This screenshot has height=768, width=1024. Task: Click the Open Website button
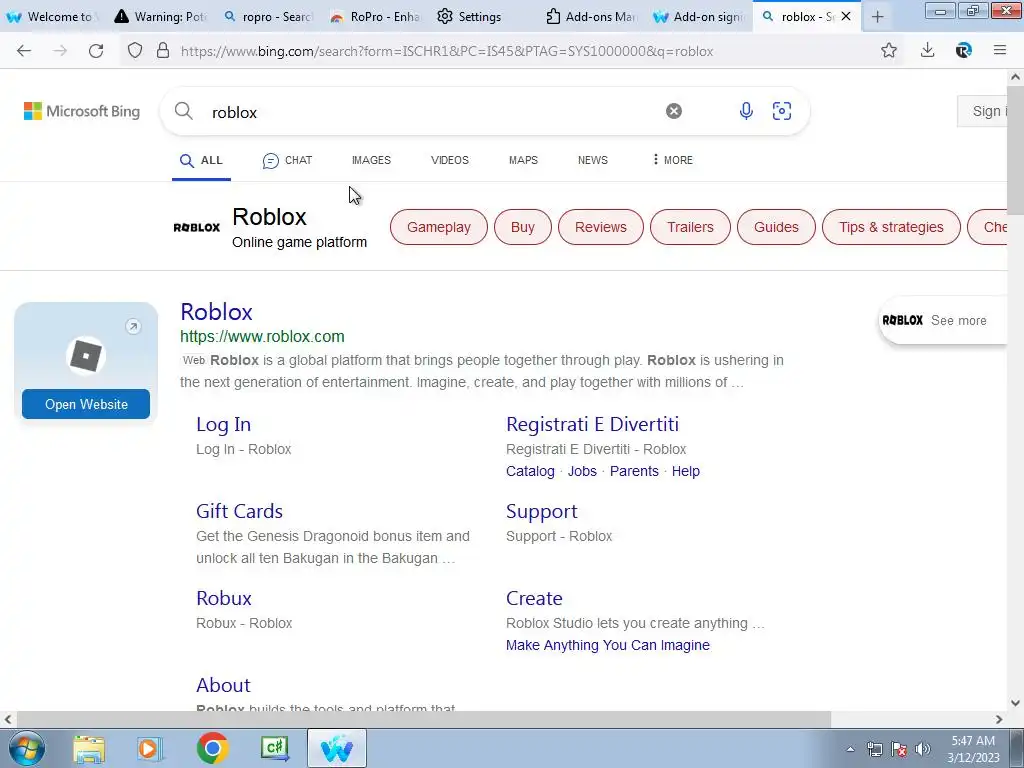pyautogui.click(x=86, y=404)
